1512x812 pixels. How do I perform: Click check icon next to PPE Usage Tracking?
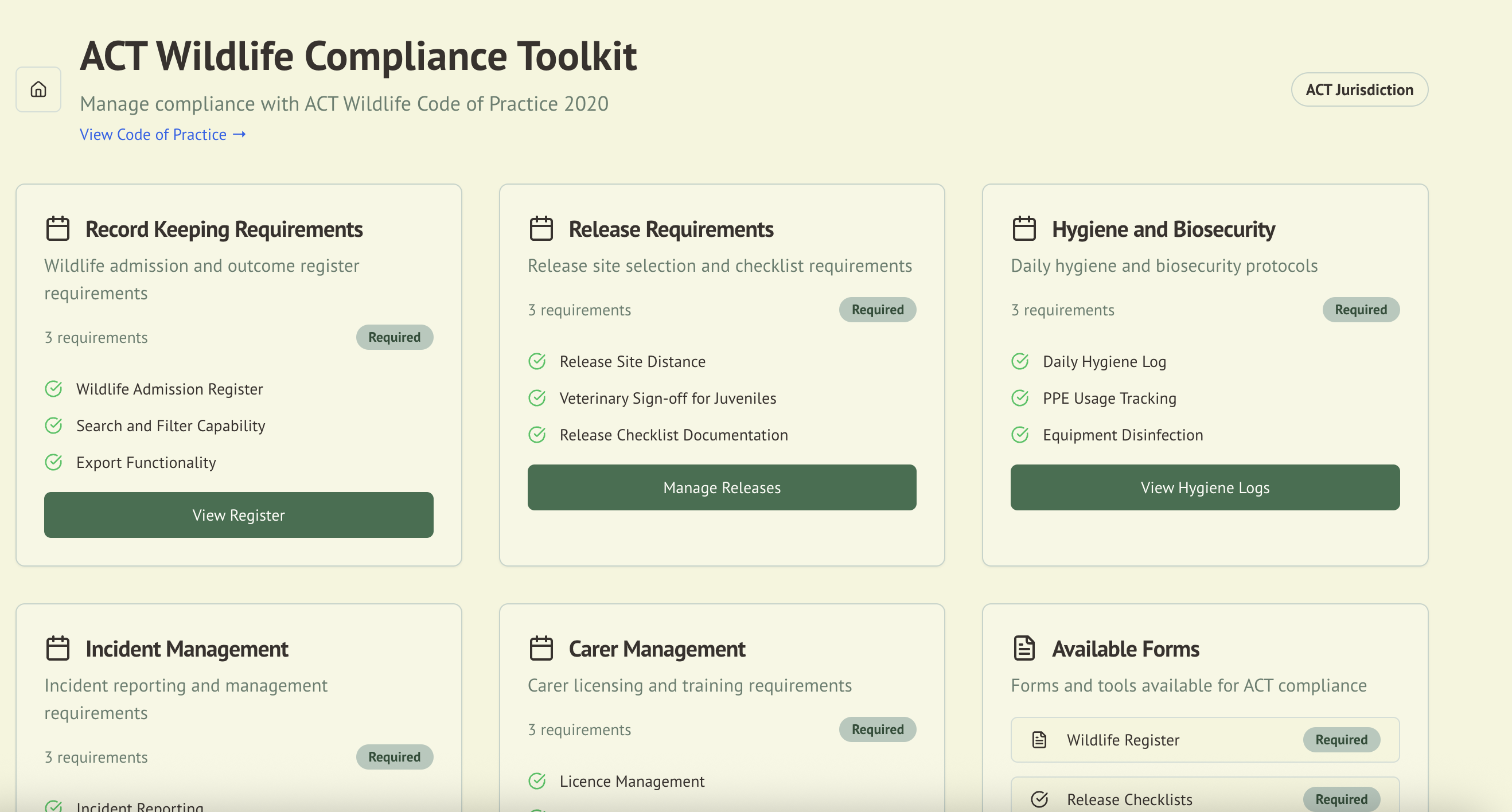1019,399
